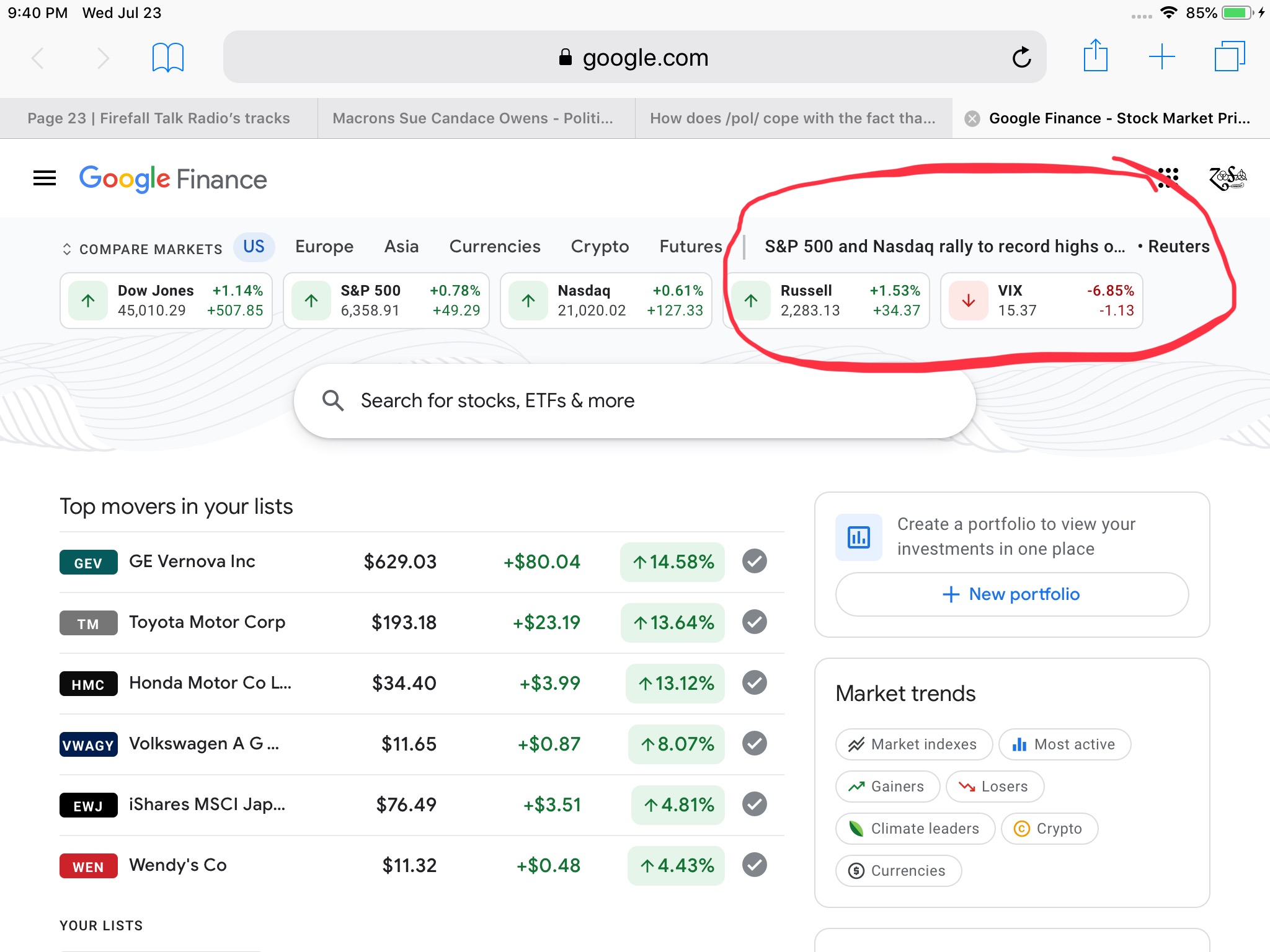
Task: Toggle the GE Vernova checkmark
Action: pos(755,562)
